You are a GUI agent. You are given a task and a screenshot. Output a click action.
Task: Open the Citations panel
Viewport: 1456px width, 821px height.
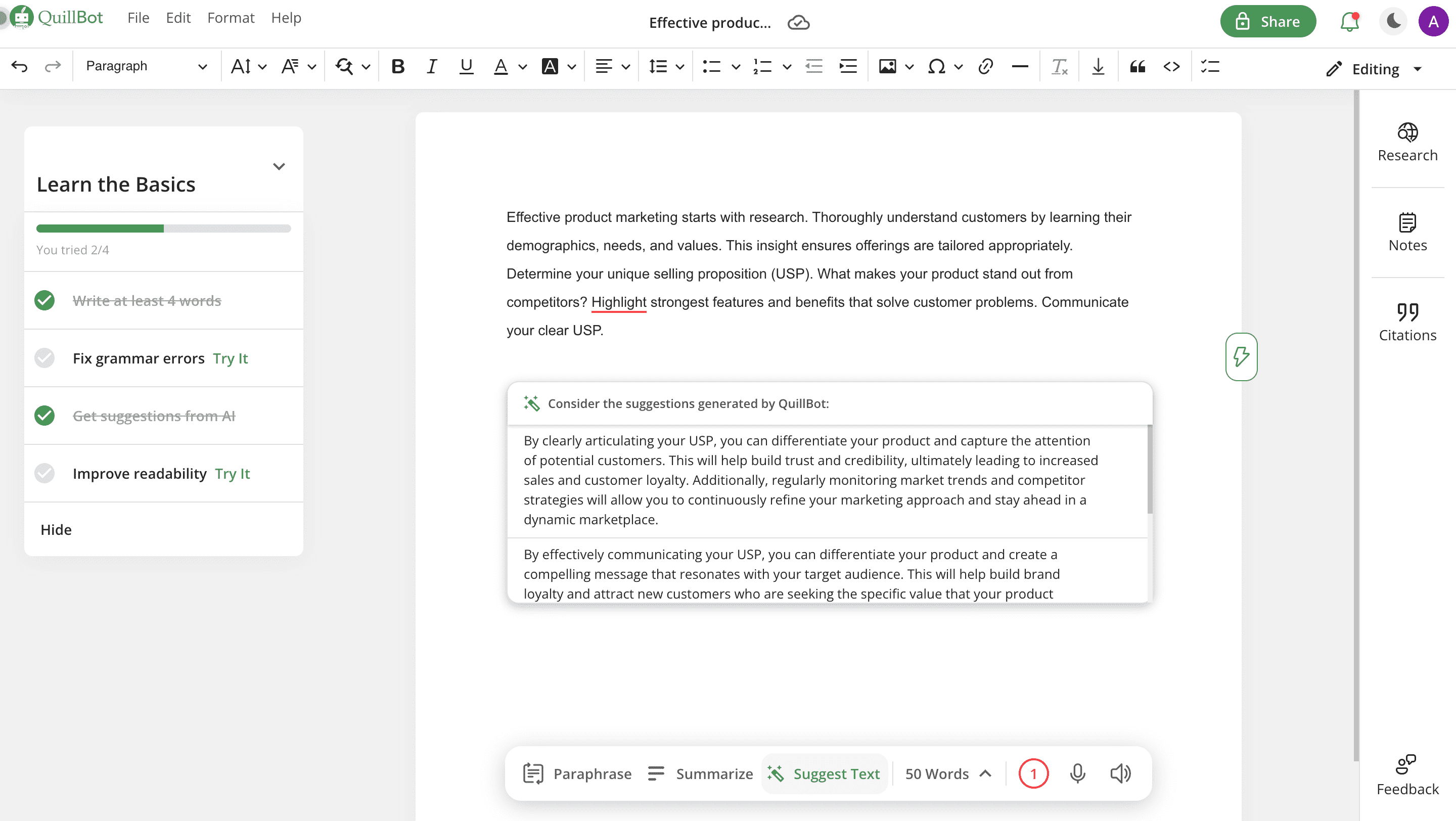click(x=1407, y=322)
